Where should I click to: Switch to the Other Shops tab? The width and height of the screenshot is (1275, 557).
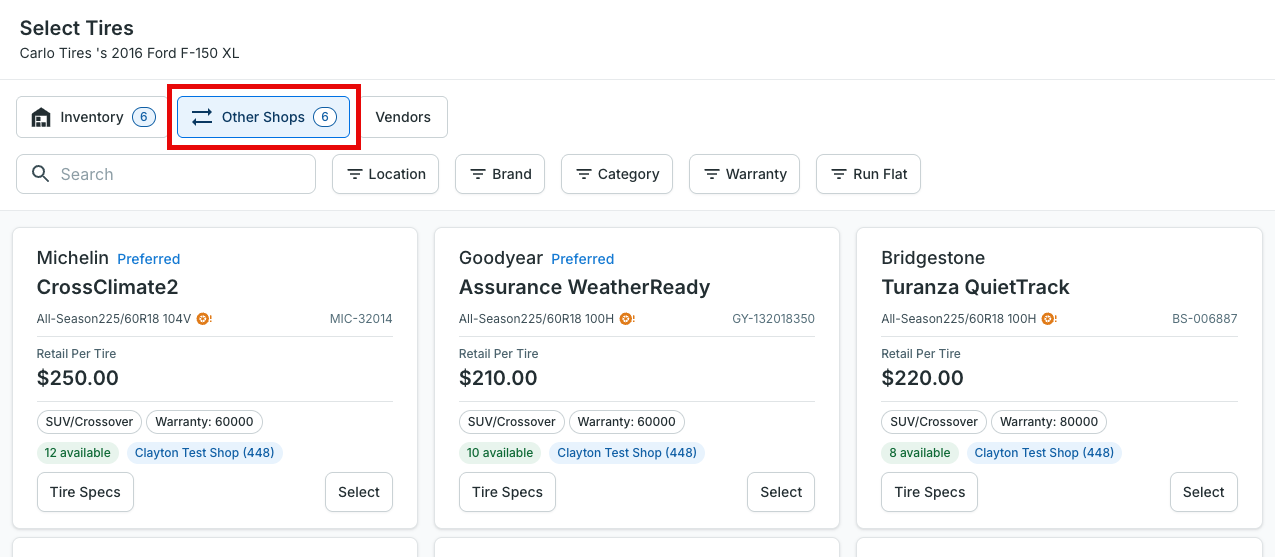(264, 117)
